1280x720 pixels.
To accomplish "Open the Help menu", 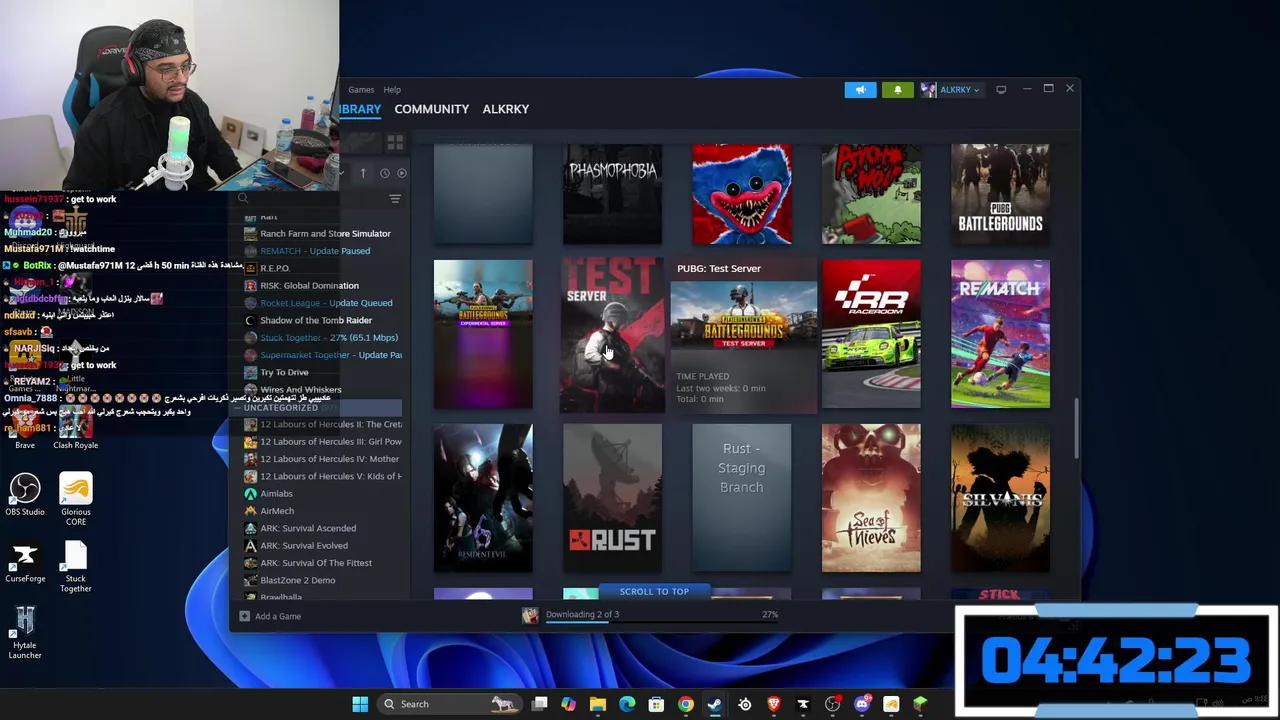I will (392, 90).
